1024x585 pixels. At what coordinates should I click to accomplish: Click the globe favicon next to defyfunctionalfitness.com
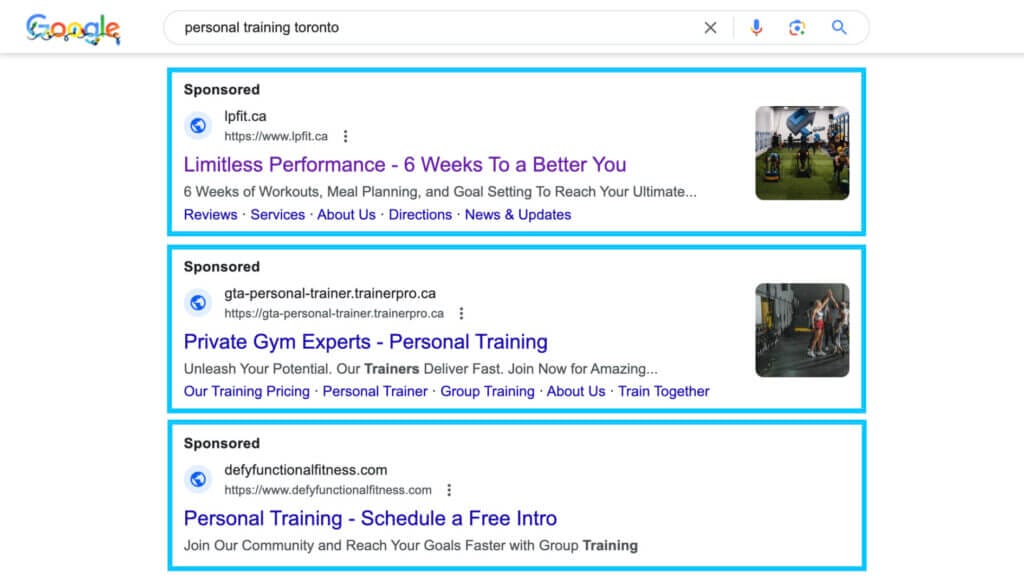pos(198,479)
